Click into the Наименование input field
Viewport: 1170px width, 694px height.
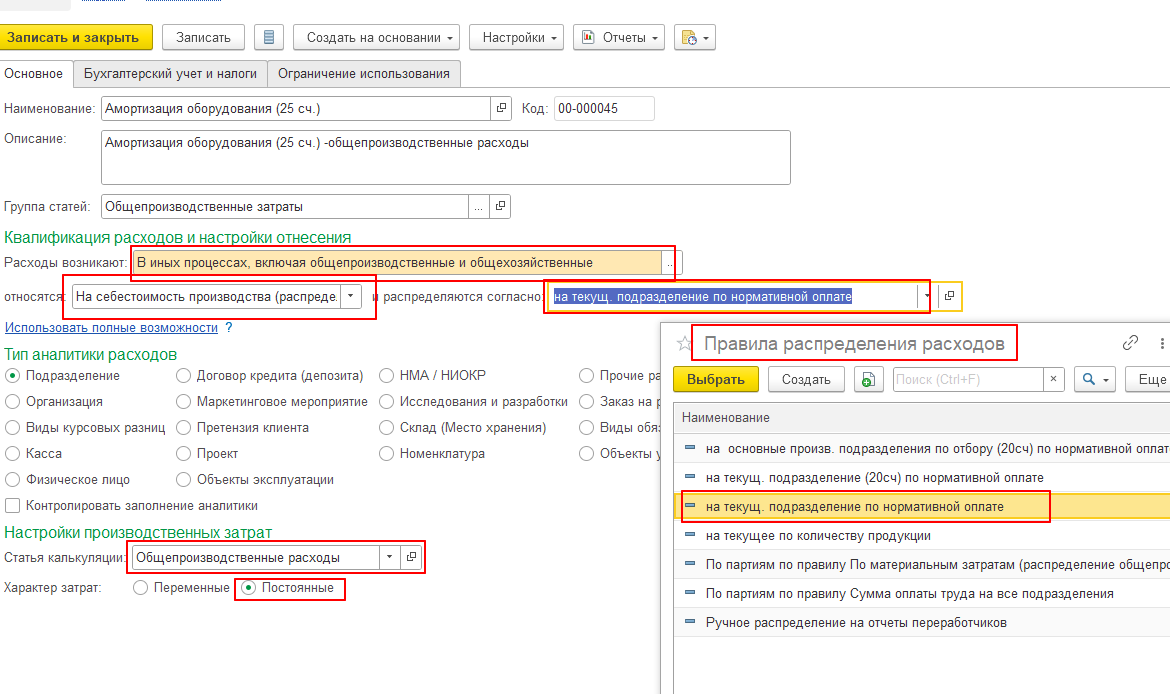point(295,108)
